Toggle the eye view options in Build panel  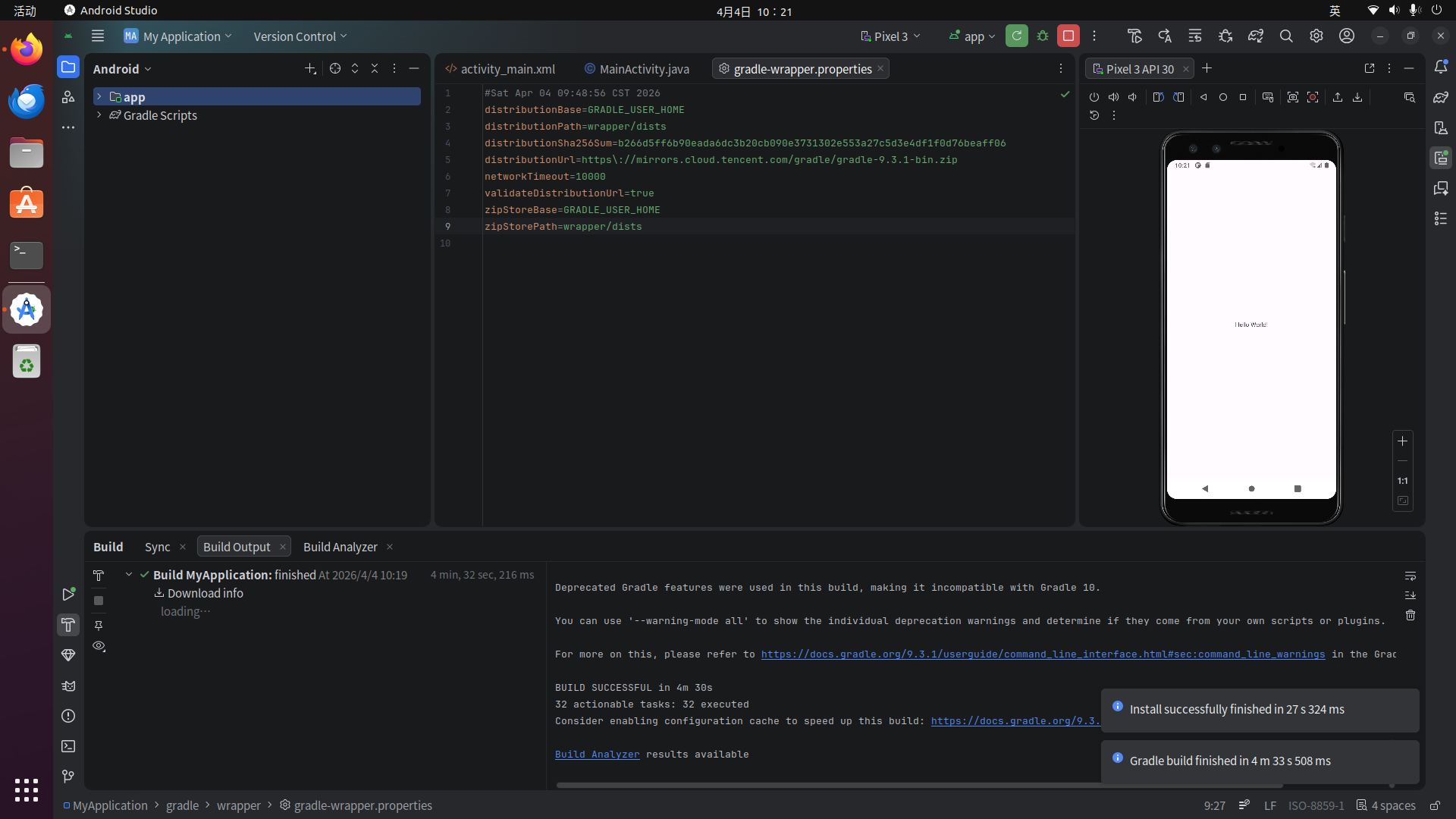coord(99,646)
